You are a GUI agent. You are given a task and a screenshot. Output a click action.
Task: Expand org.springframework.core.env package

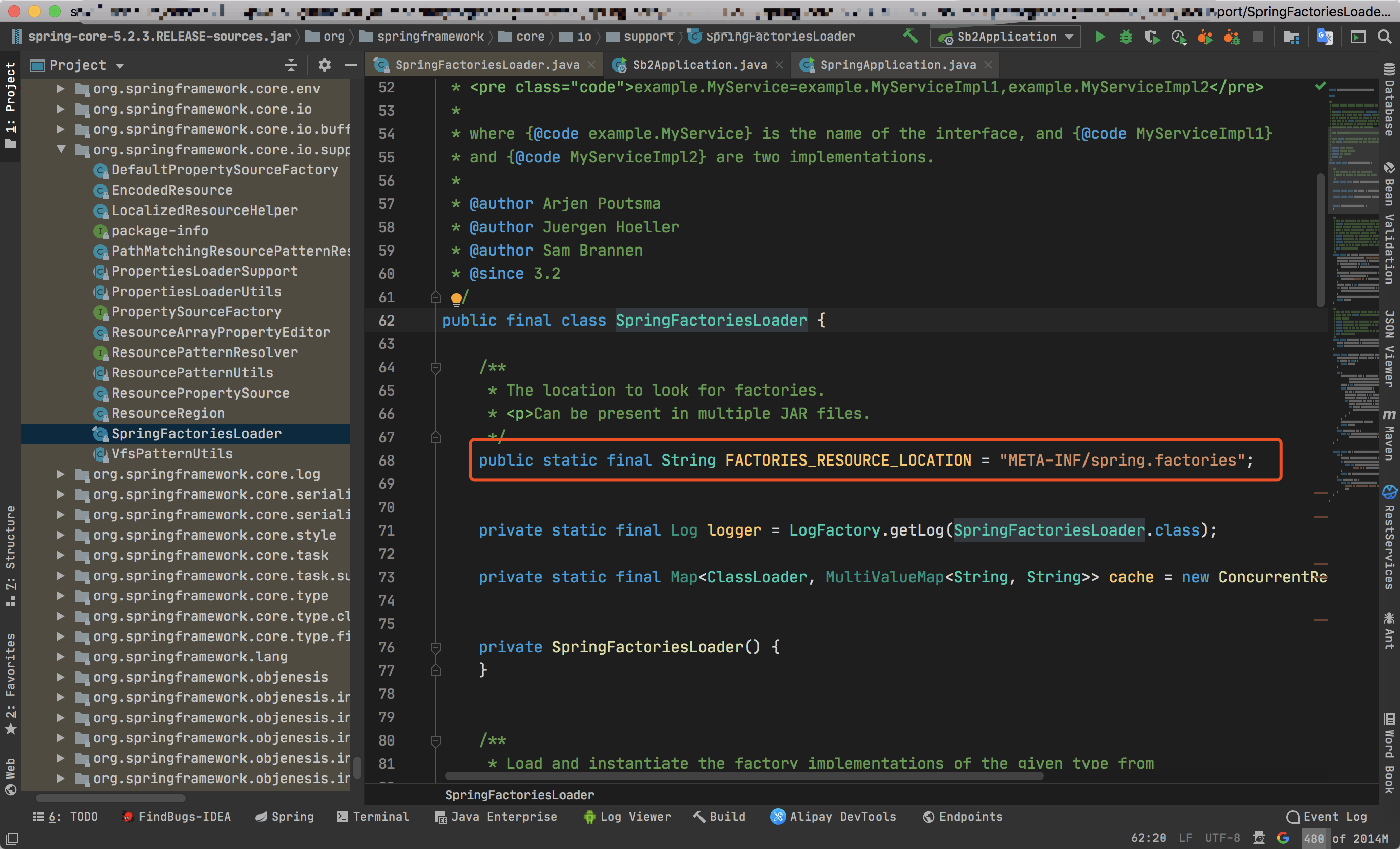pyautogui.click(x=60, y=89)
